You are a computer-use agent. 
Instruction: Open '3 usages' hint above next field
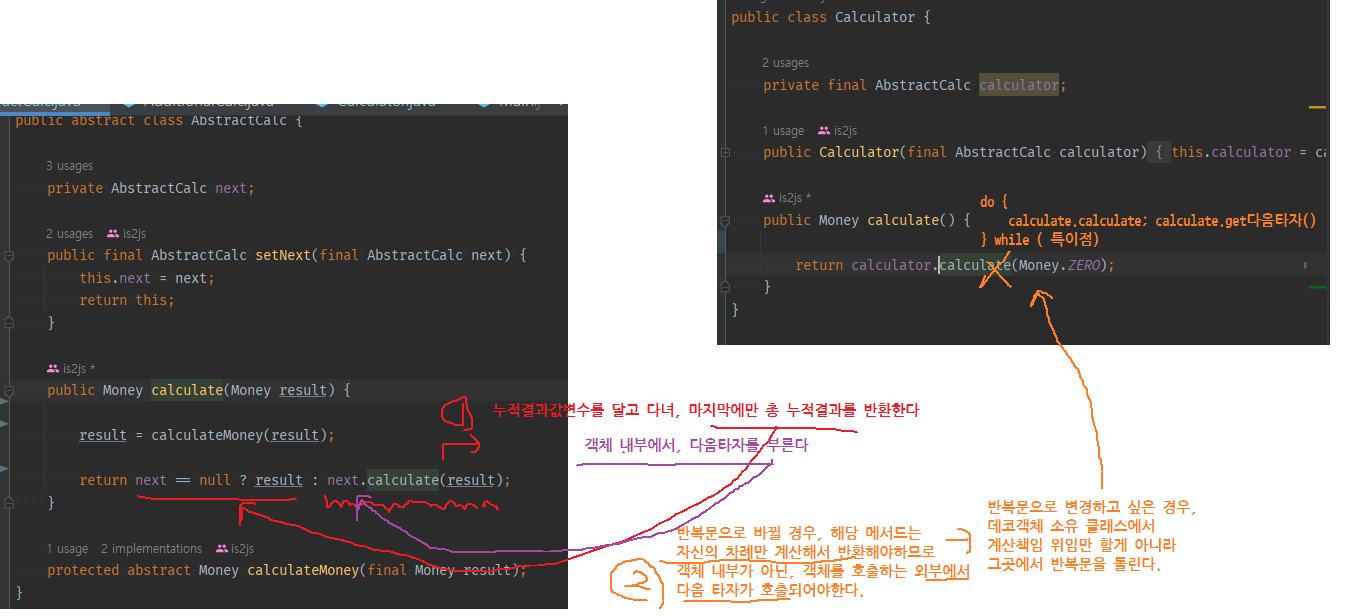click(x=69, y=166)
